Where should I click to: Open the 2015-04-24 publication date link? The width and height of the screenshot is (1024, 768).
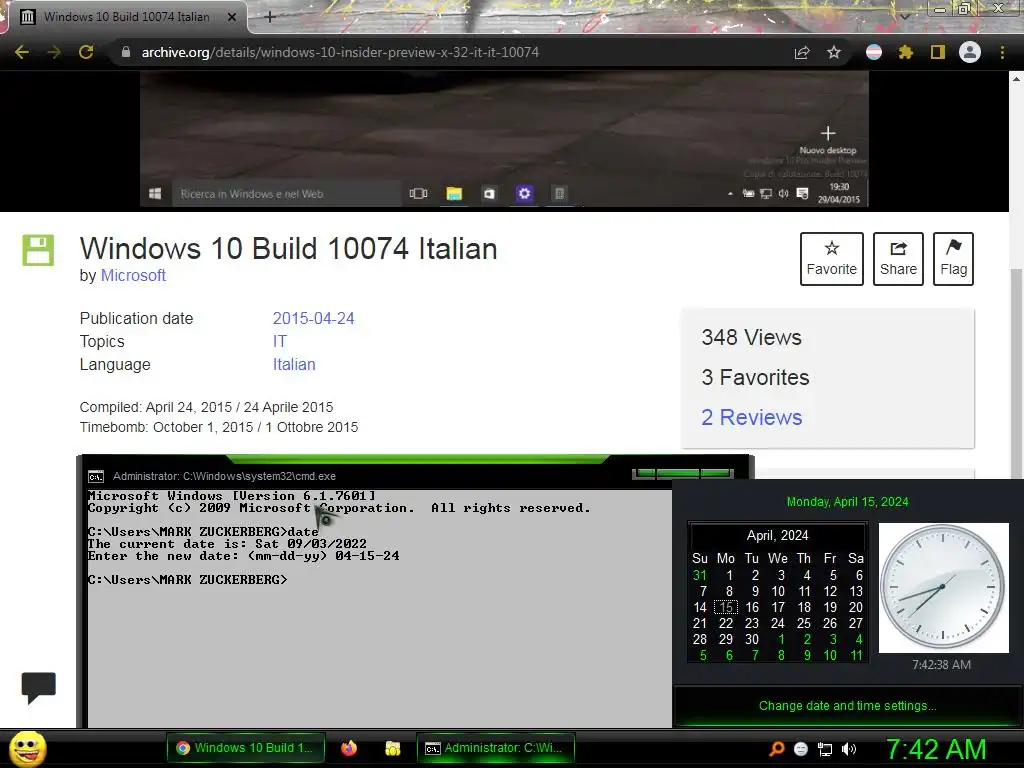coord(313,318)
